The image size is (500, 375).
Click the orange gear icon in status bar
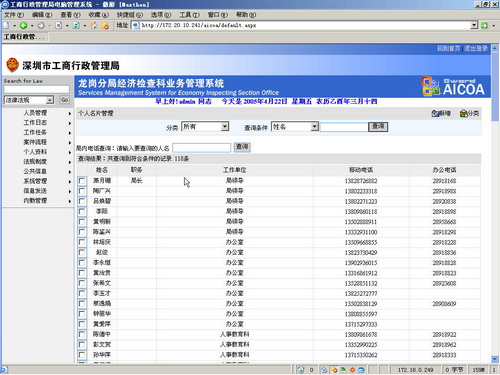point(352,370)
